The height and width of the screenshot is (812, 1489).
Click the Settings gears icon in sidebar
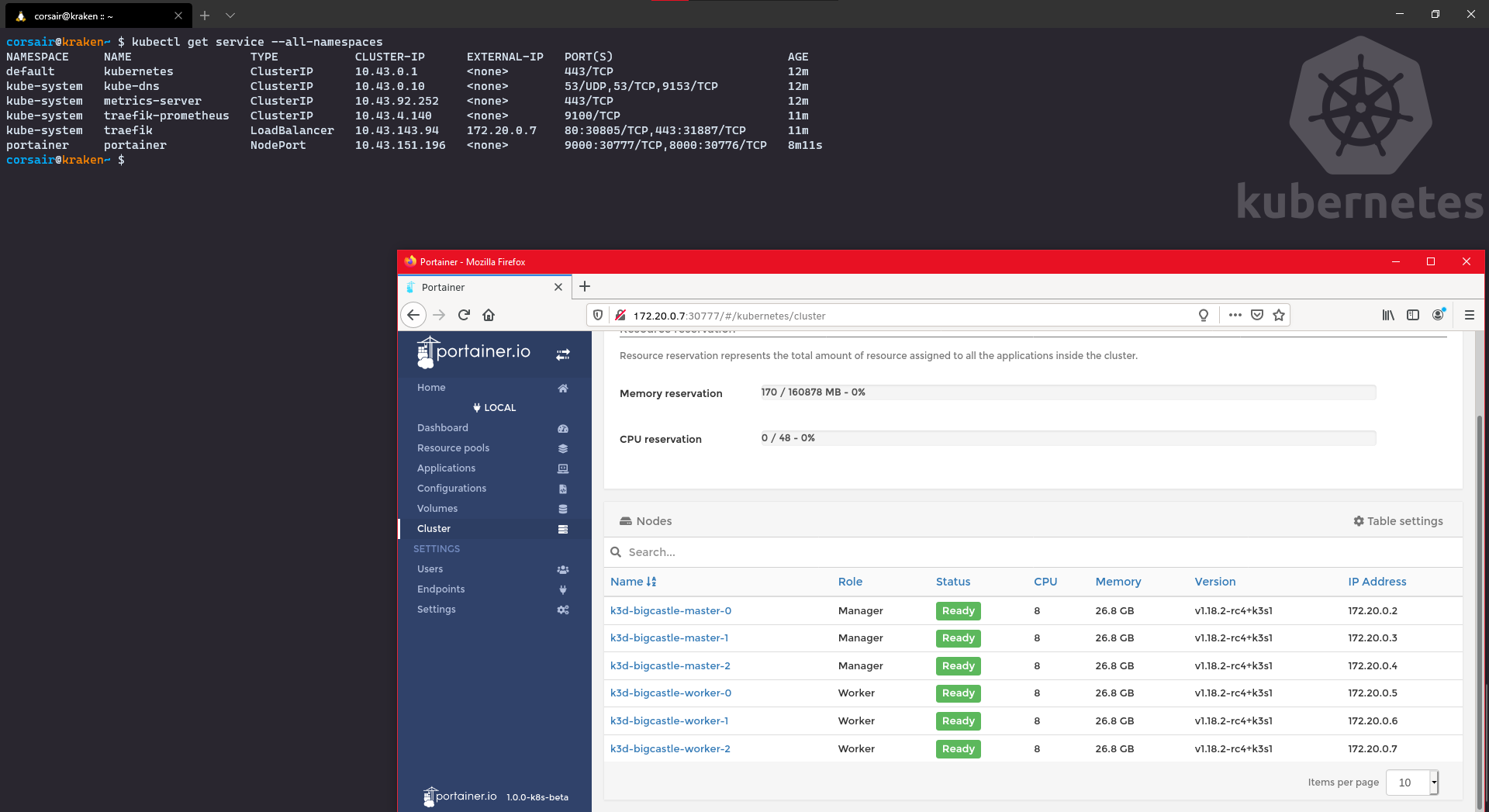click(563, 610)
